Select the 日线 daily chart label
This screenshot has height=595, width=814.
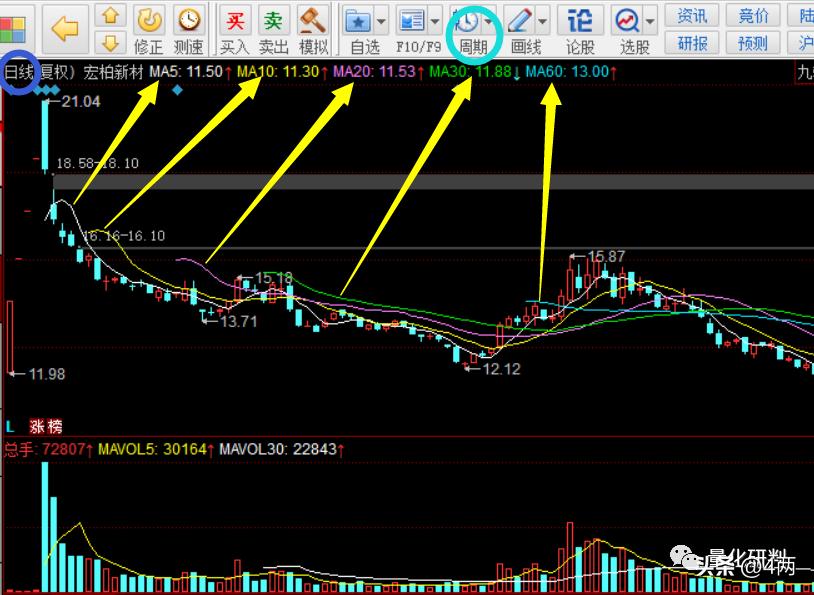point(19,73)
